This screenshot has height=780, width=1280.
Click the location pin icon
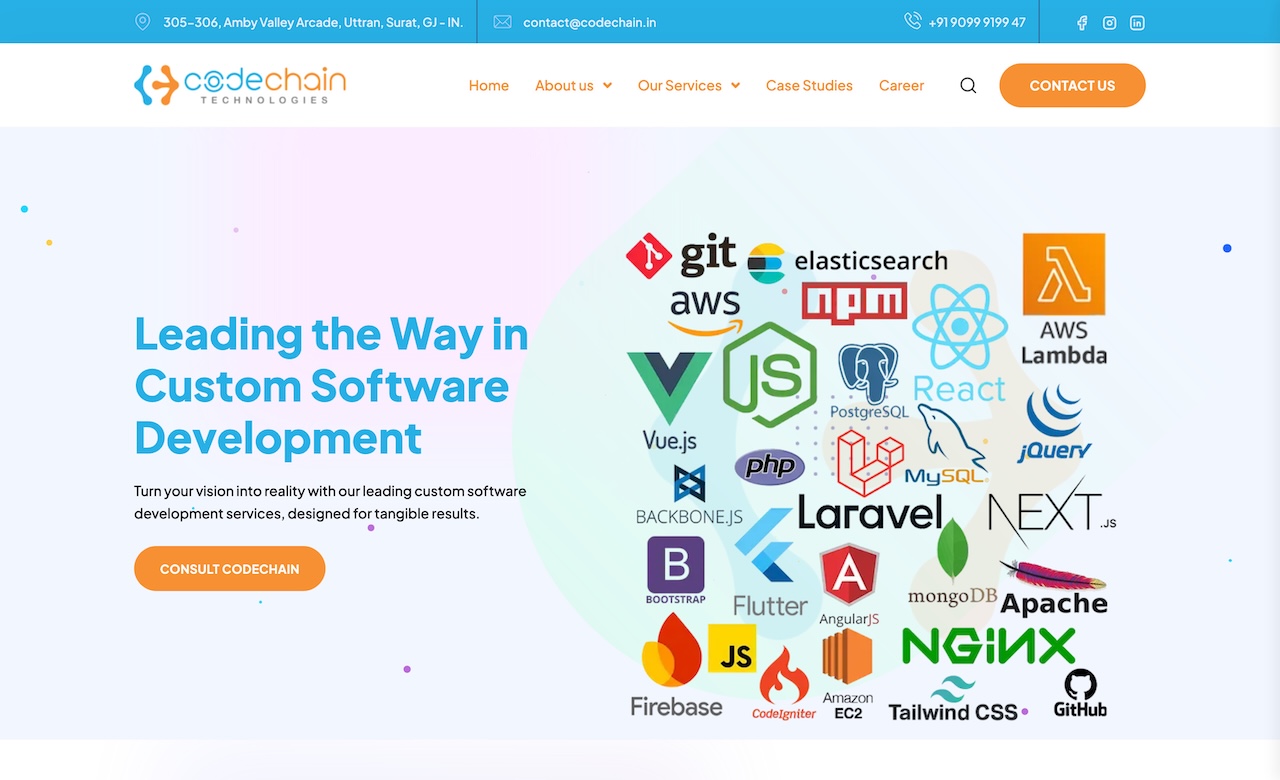[x=143, y=22]
